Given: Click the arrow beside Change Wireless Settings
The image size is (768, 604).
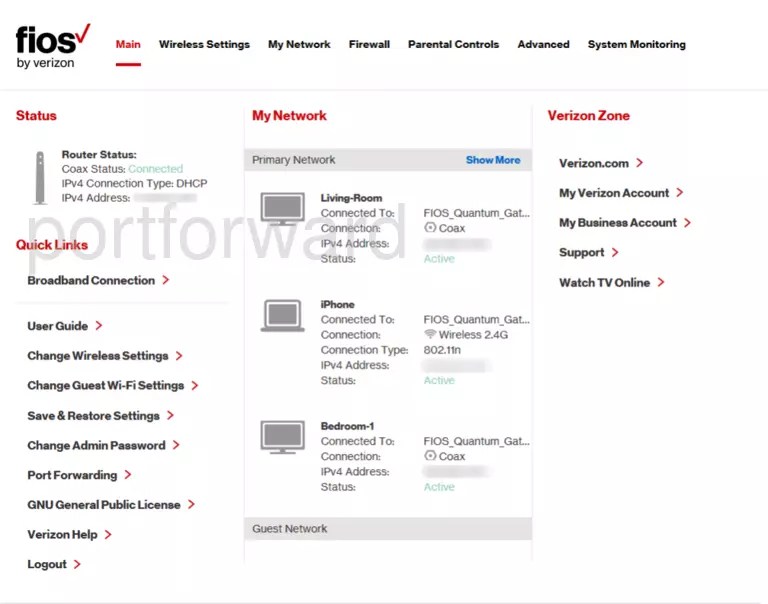Looking at the screenshot, I should coord(179,356).
